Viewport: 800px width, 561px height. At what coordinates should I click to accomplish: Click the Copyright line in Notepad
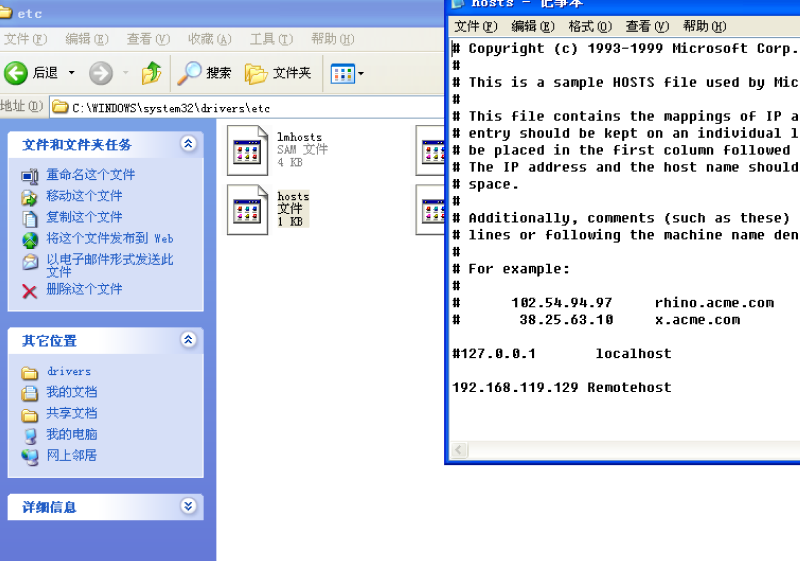(x=626, y=48)
